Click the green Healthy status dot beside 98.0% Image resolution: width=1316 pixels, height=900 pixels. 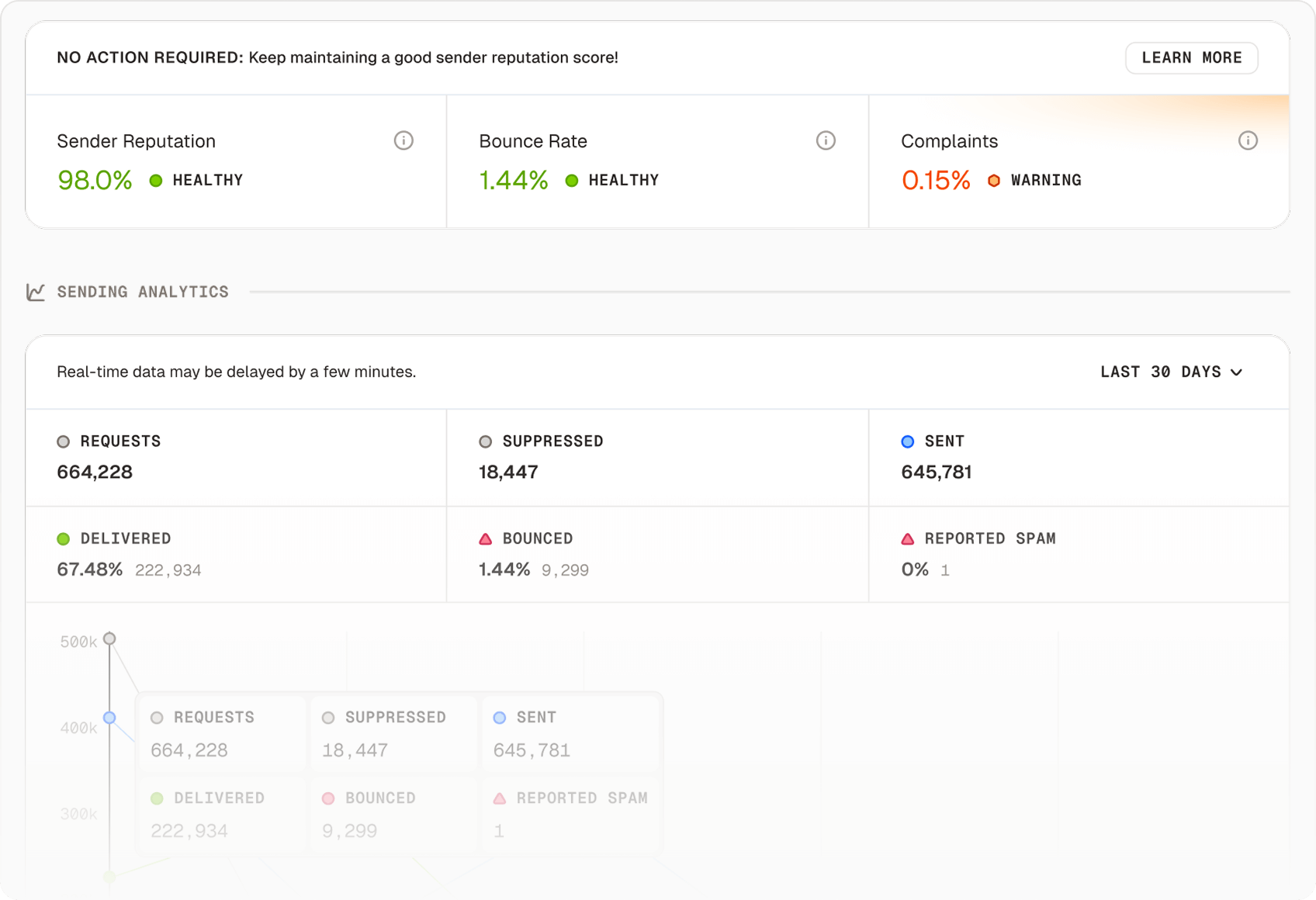tap(156, 180)
